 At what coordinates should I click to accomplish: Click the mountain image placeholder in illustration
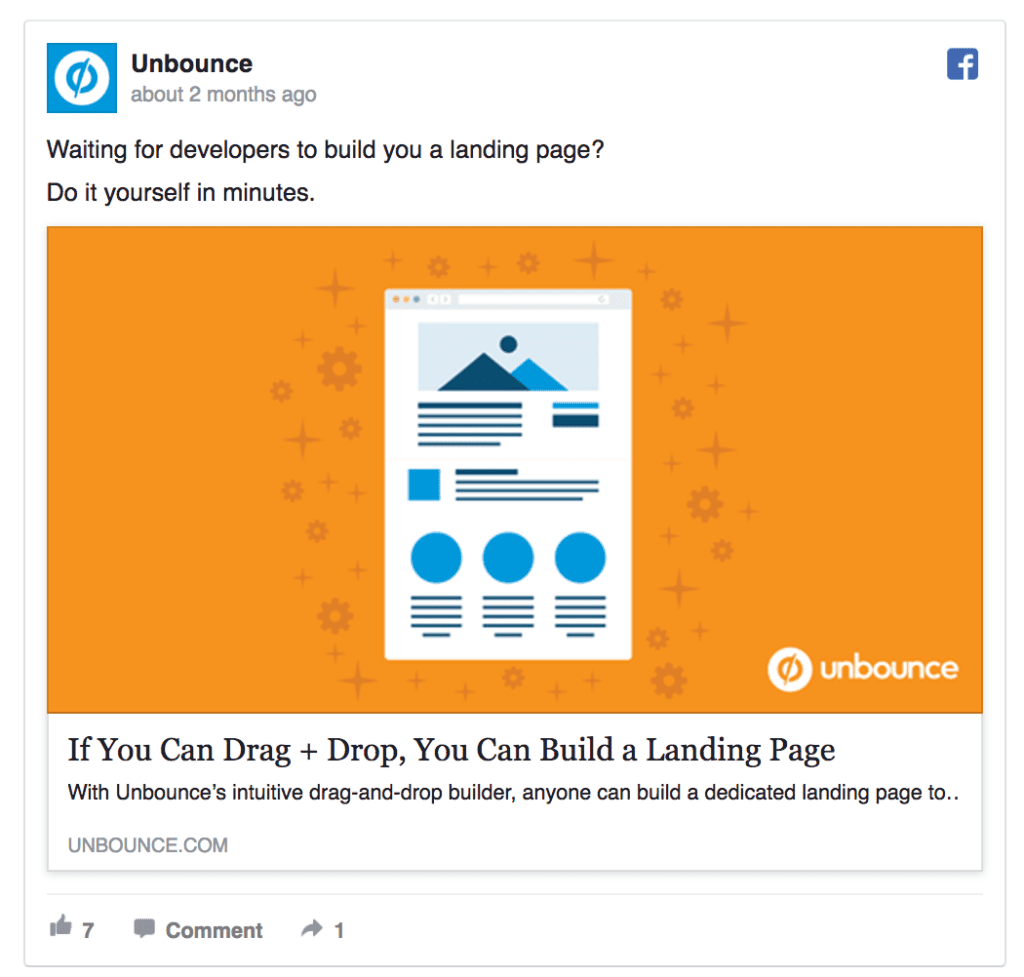pos(508,357)
